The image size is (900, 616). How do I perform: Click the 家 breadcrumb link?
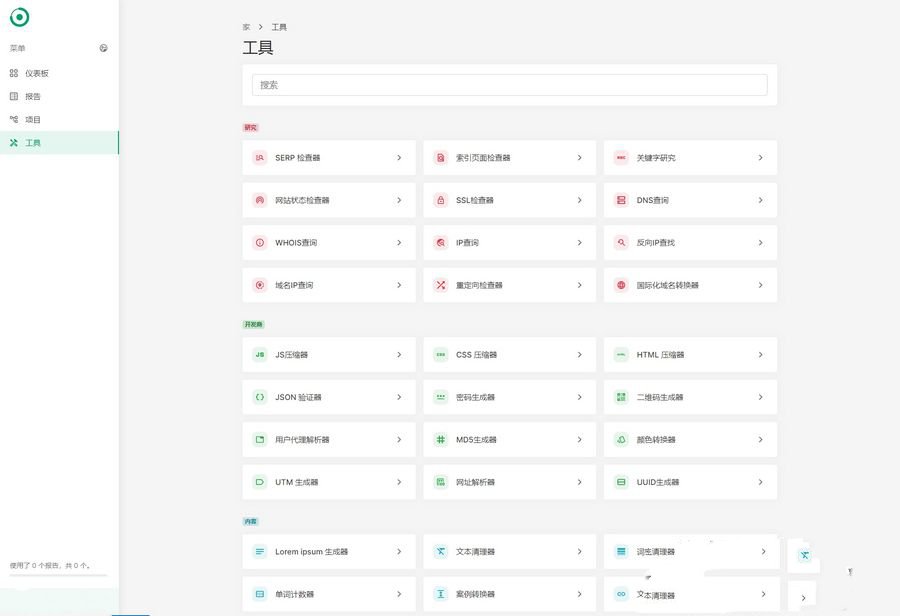coord(246,27)
